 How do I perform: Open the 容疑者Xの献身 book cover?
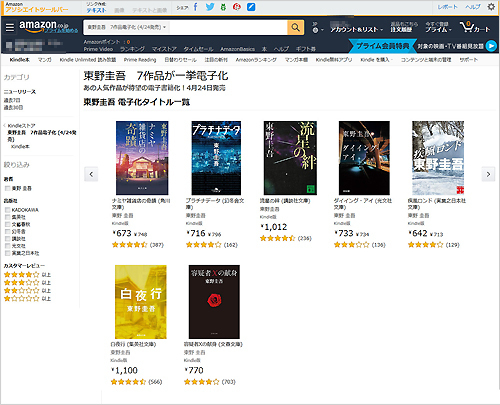(x=214, y=302)
